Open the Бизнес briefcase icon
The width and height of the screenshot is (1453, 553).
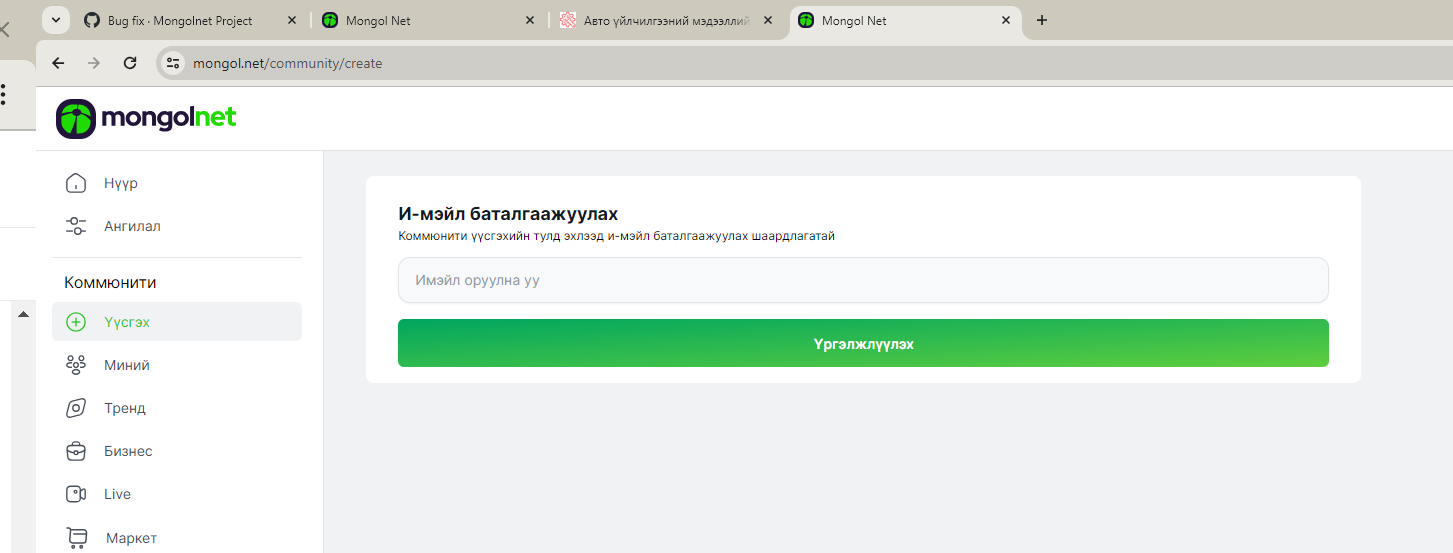click(x=75, y=451)
